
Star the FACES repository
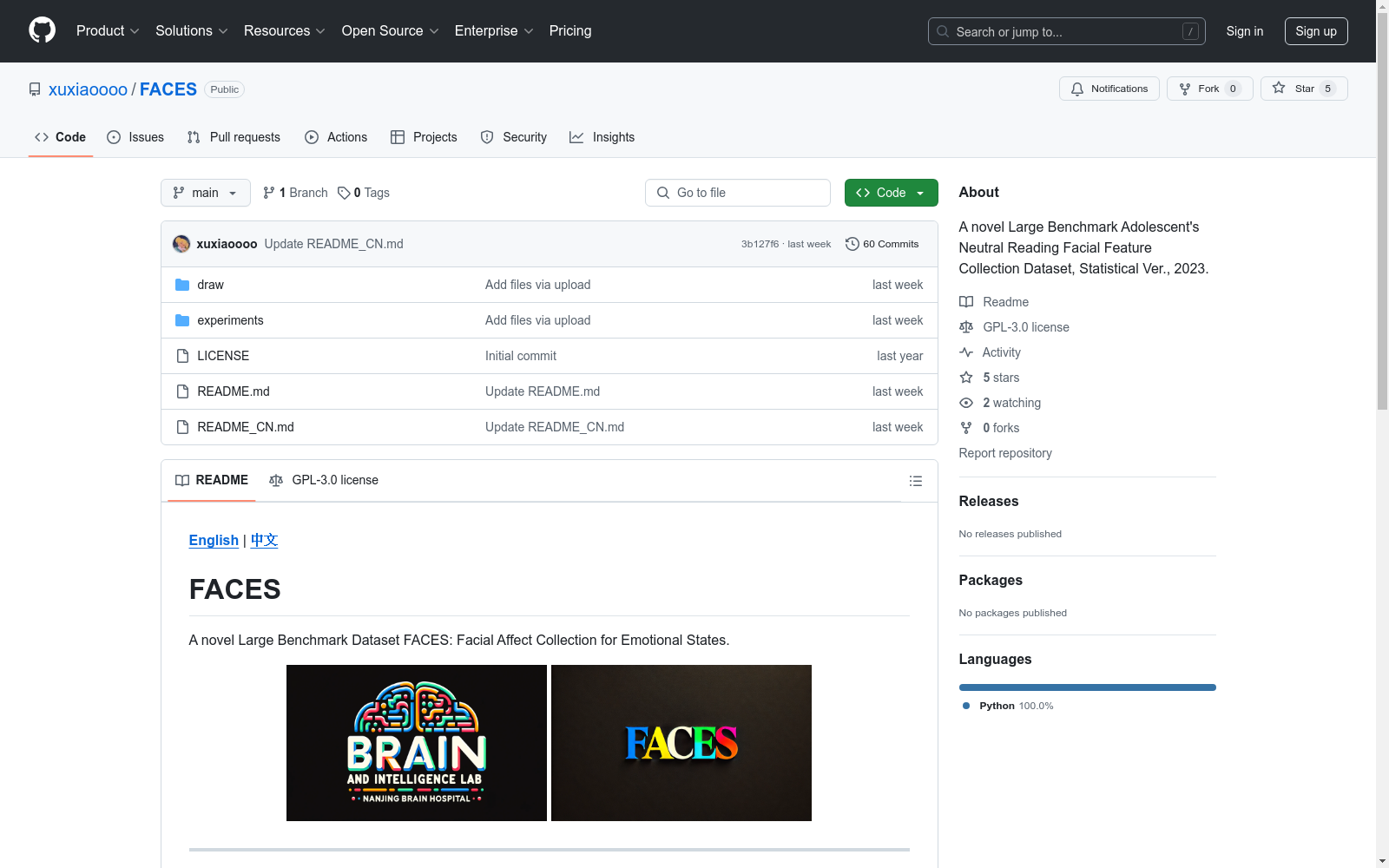1303,89
